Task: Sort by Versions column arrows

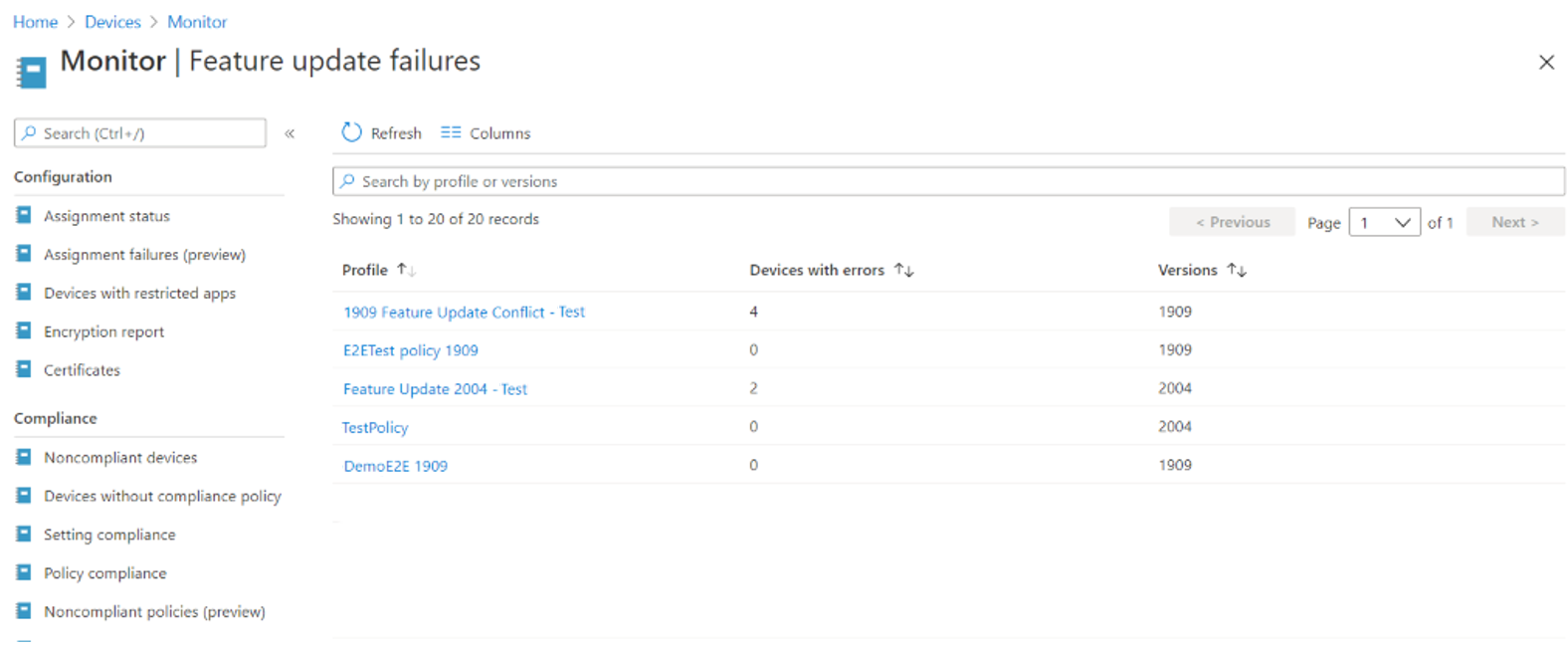Action: [x=1237, y=270]
